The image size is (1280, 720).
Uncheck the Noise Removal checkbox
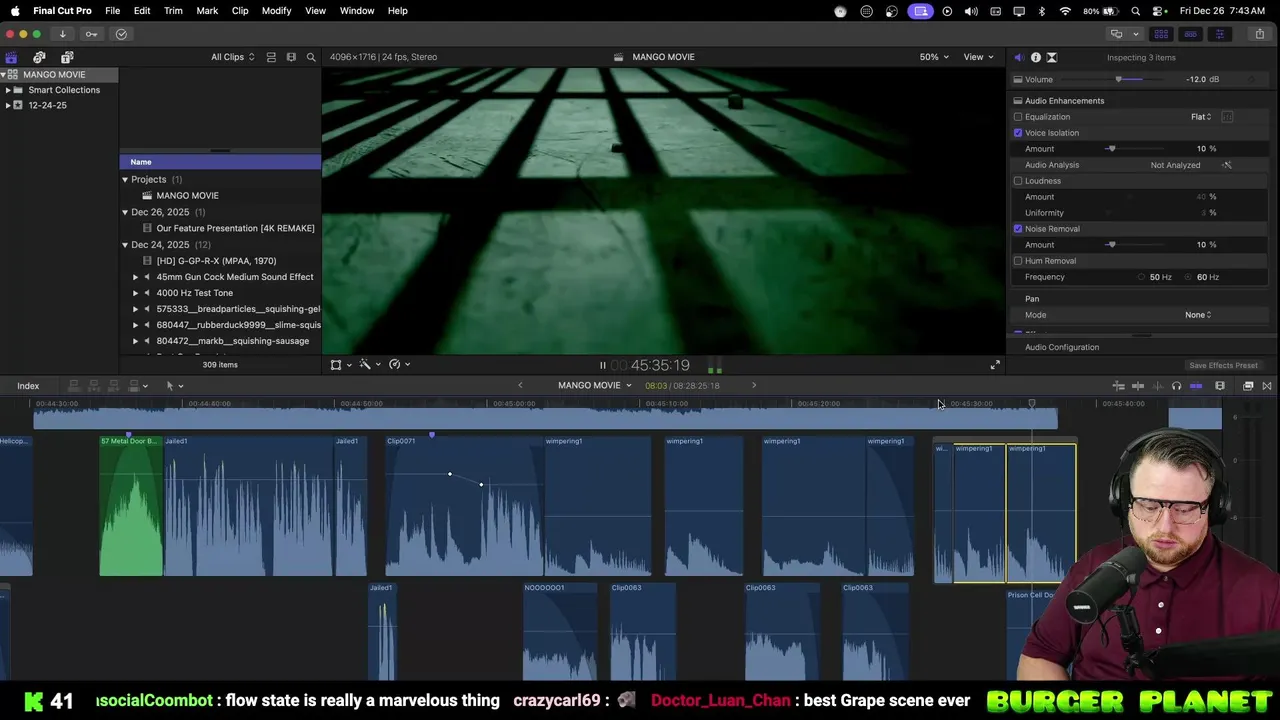pyautogui.click(x=1018, y=229)
